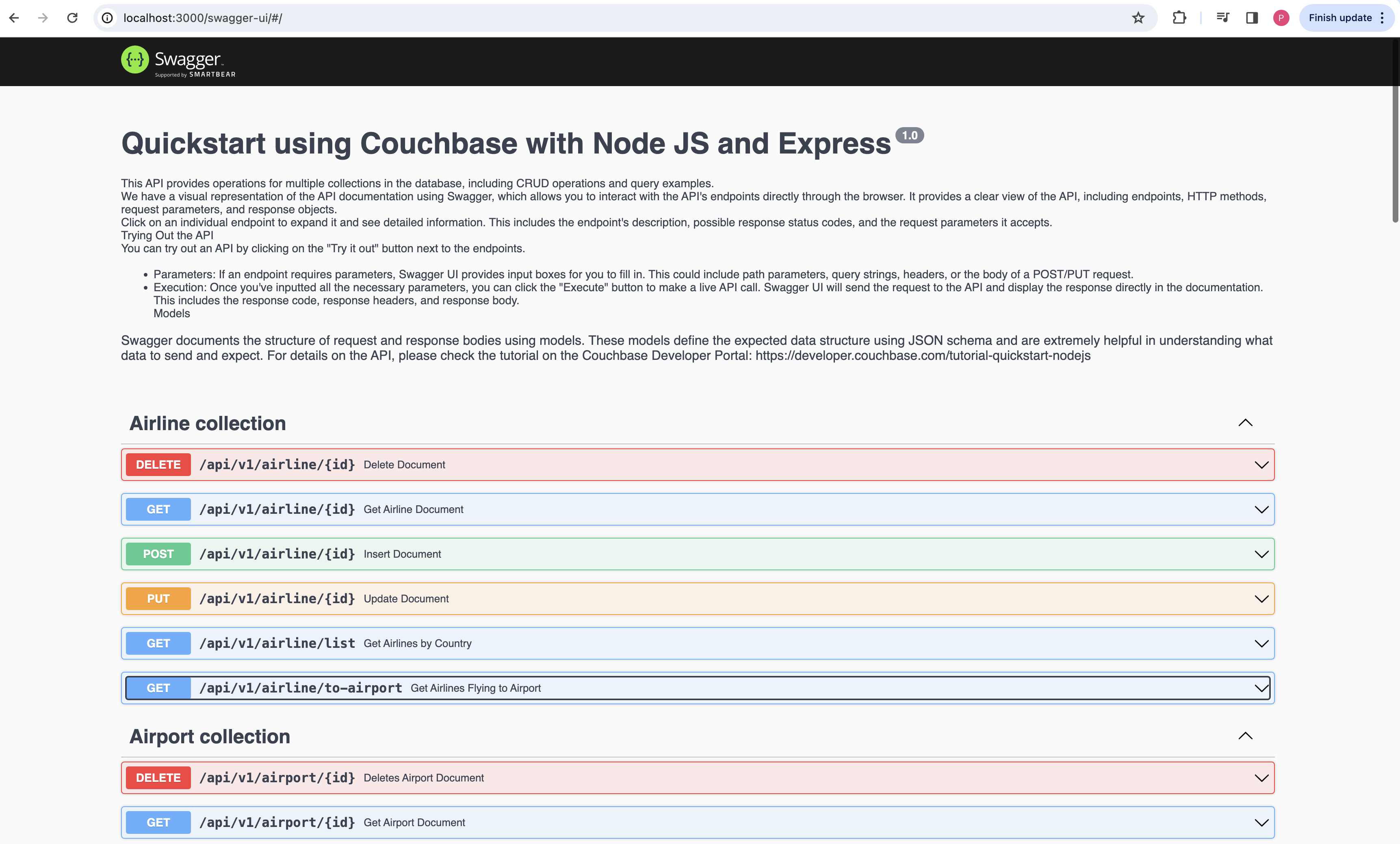Click the localhost URL address bar
The width and height of the screenshot is (1400, 844).
coord(568,17)
